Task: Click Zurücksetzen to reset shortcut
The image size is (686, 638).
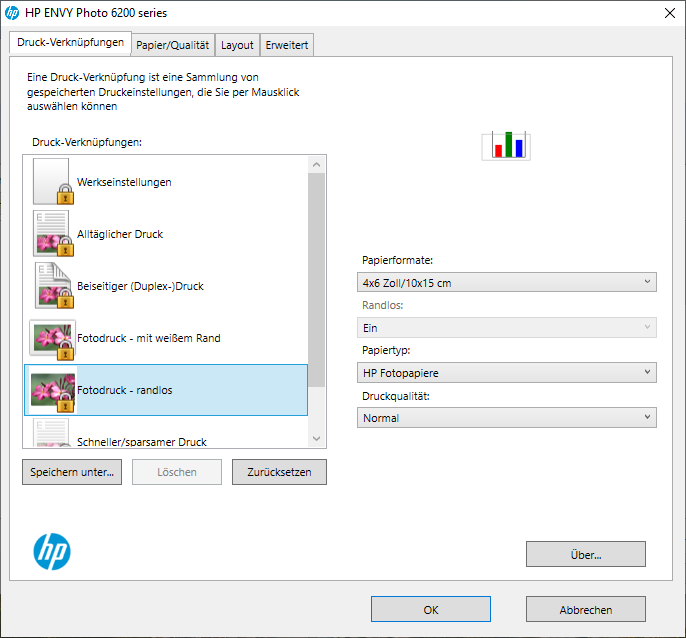Action: click(279, 472)
